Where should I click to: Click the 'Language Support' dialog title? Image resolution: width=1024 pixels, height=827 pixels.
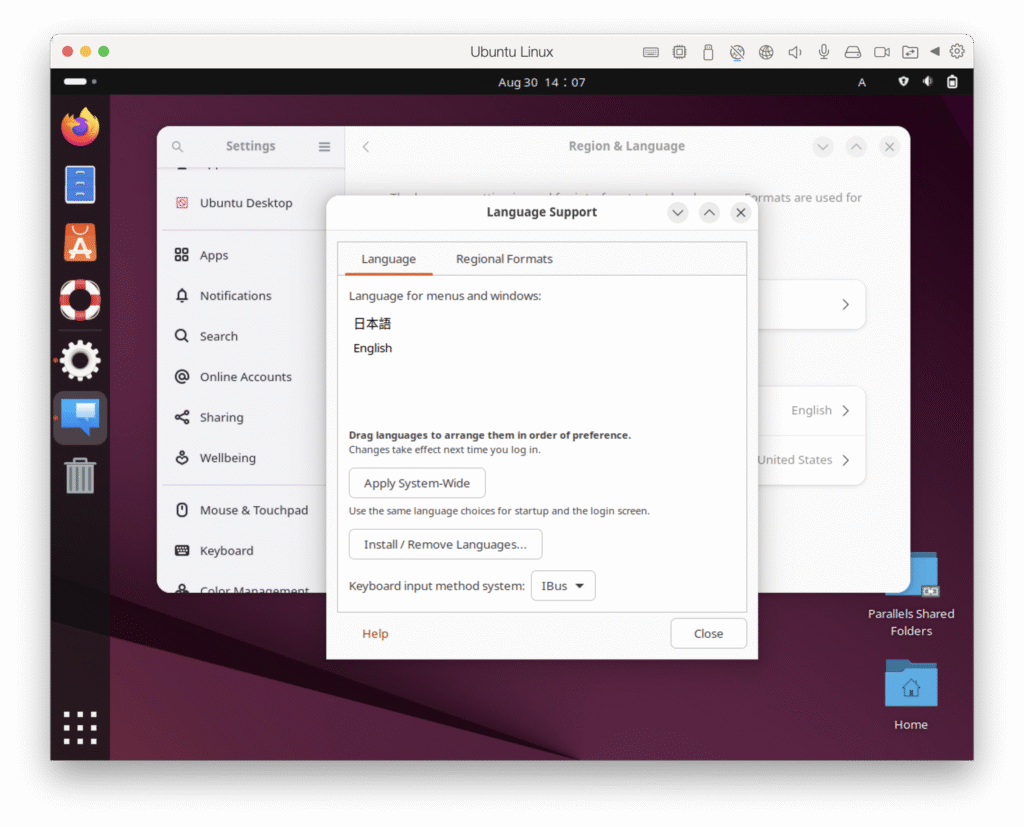tap(541, 212)
